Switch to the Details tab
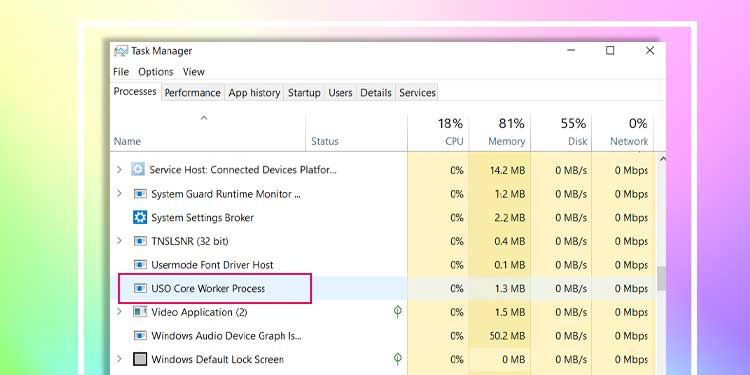This screenshot has height=375, width=750. tap(376, 93)
